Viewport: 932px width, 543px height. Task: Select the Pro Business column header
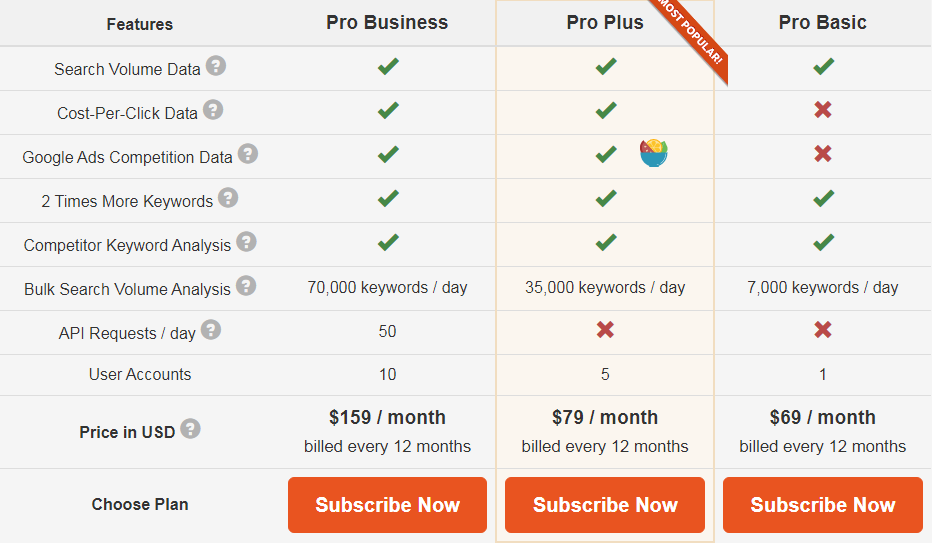click(x=387, y=23)
